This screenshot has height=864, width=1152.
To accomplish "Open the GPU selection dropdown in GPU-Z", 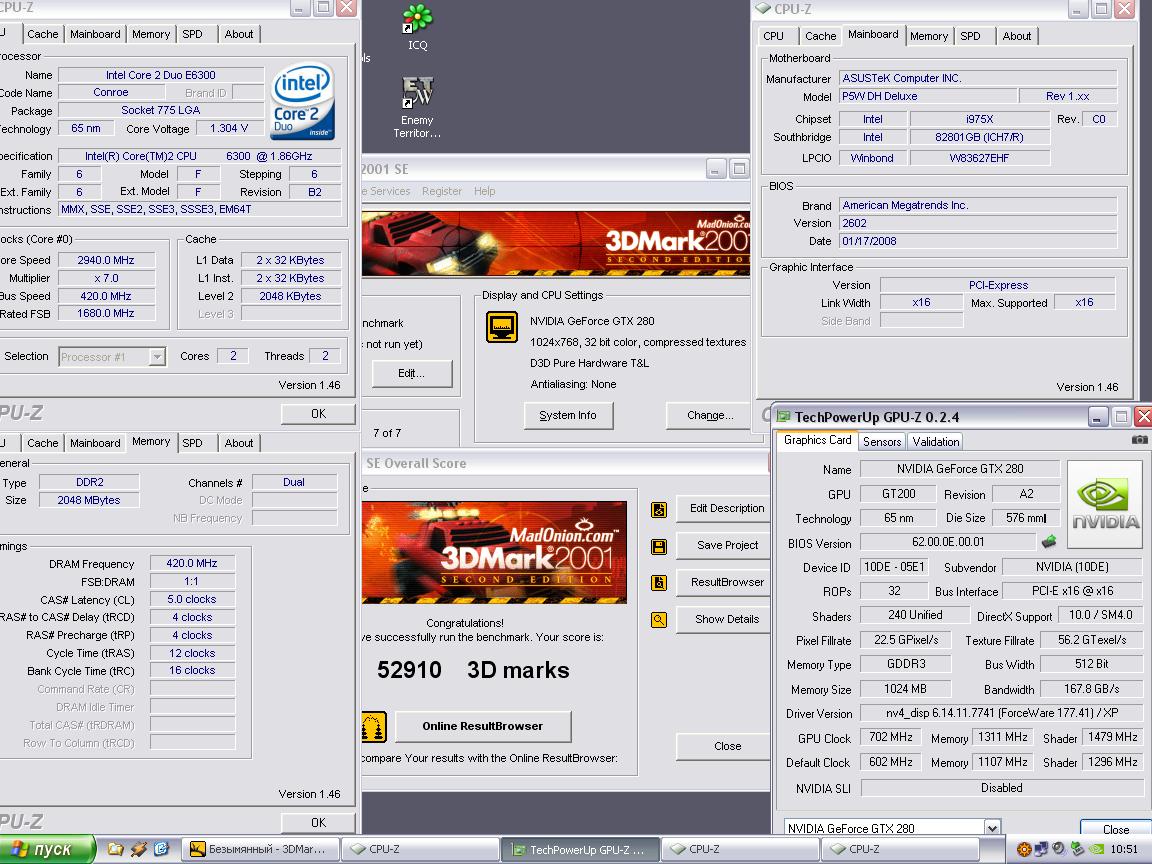I will point(992,828).
